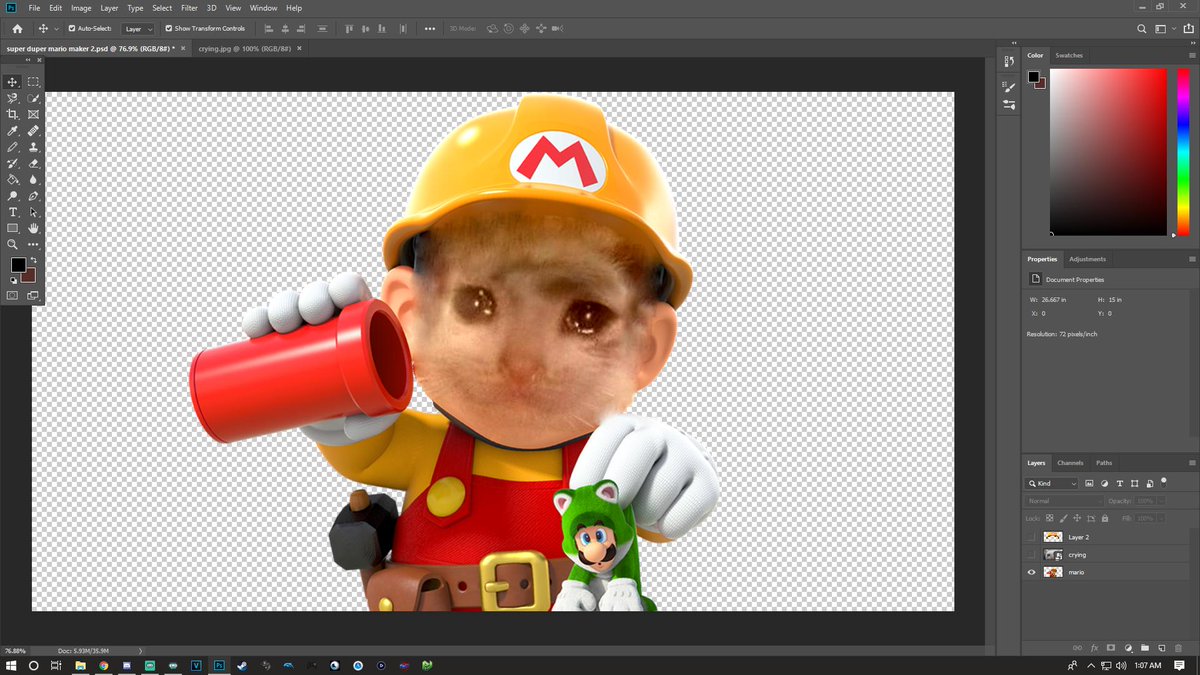1200x675 pixels.
Task: Select the Eraser tool
Action: point(33,163)
